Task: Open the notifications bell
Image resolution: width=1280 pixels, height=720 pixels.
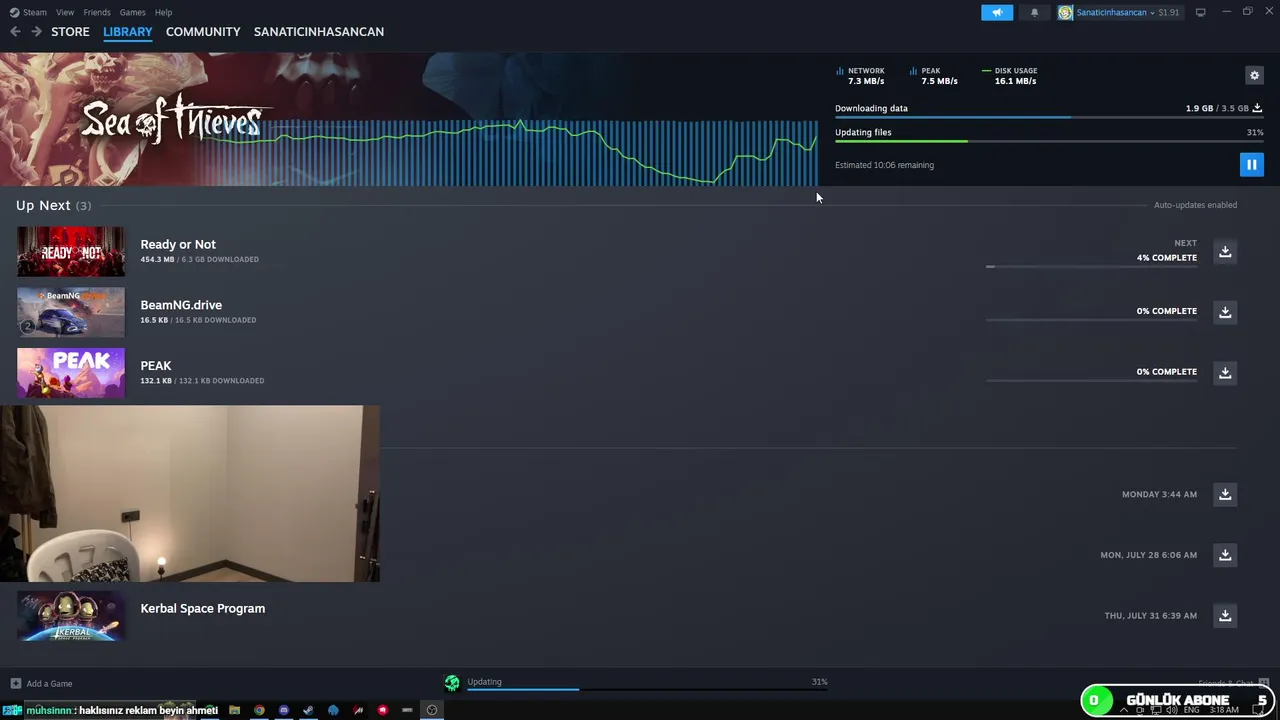Action: point(1034,12)
